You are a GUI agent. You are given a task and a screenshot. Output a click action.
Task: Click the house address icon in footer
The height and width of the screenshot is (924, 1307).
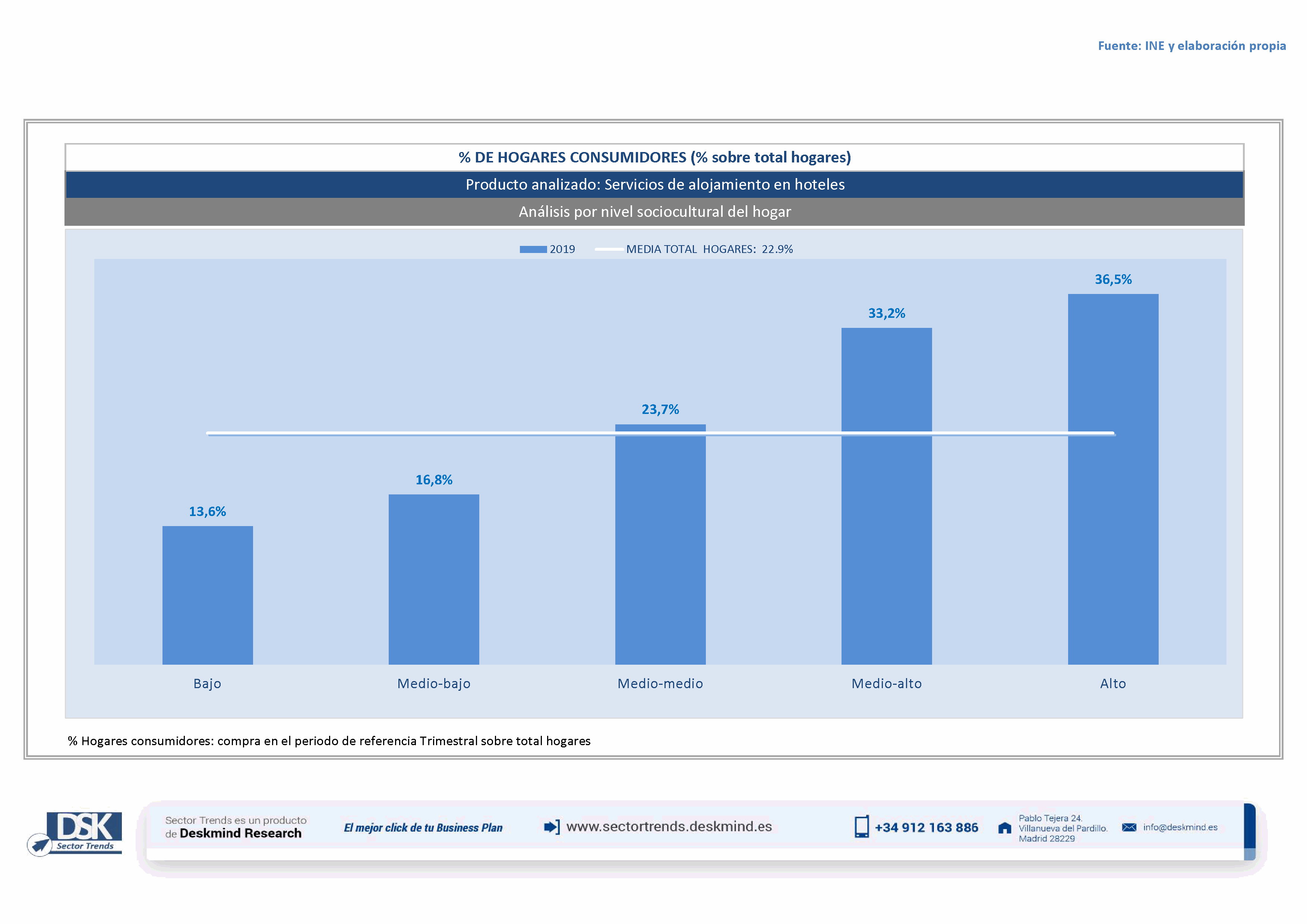coord(1005,828)
